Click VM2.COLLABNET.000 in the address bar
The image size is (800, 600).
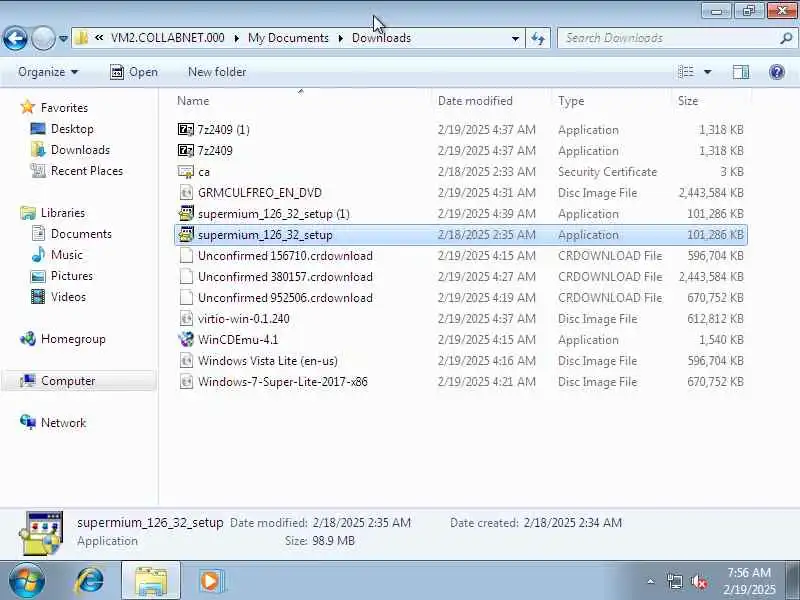click(x=167, y=38)
